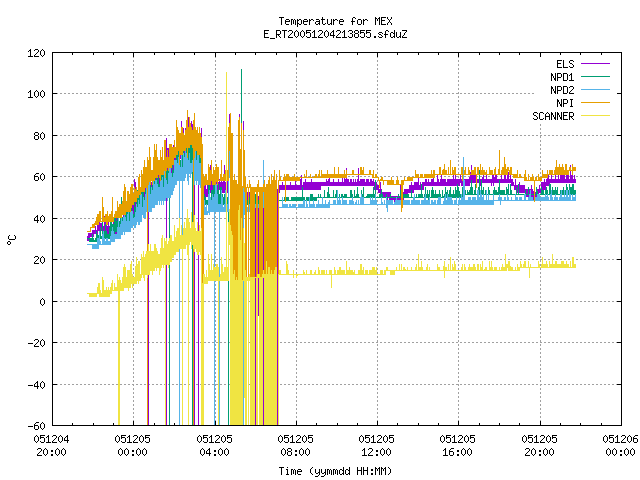
Task: Click the orange NPI legend line sample
Action: tap(595, 102)
